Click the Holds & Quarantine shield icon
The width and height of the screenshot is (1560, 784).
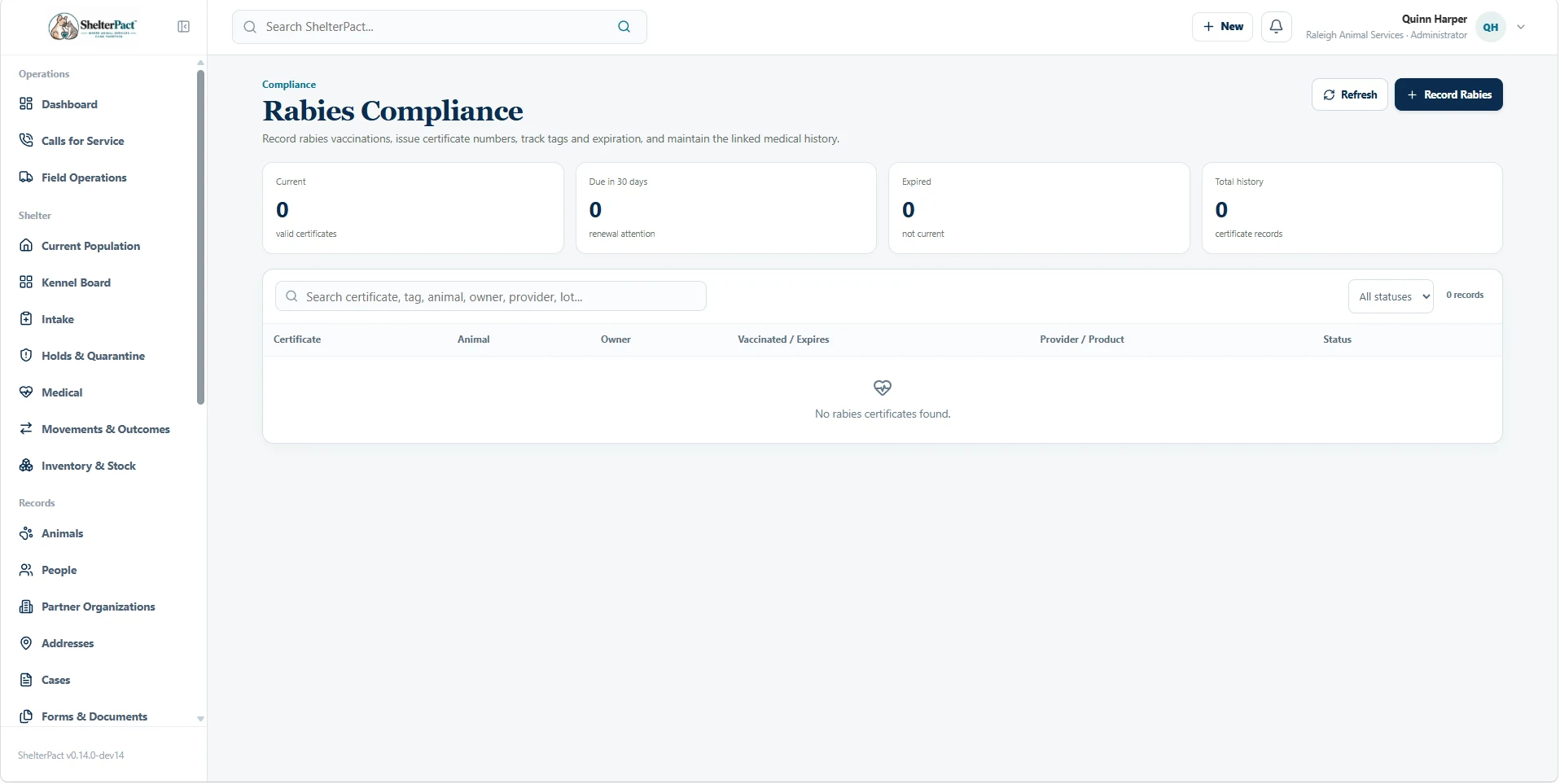tap(26, 356)
